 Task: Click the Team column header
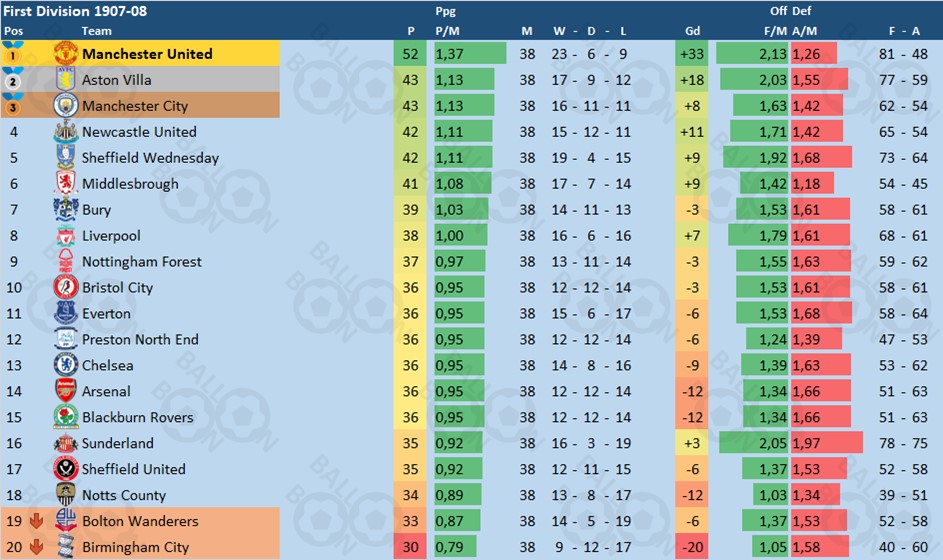tap(97, 31)
